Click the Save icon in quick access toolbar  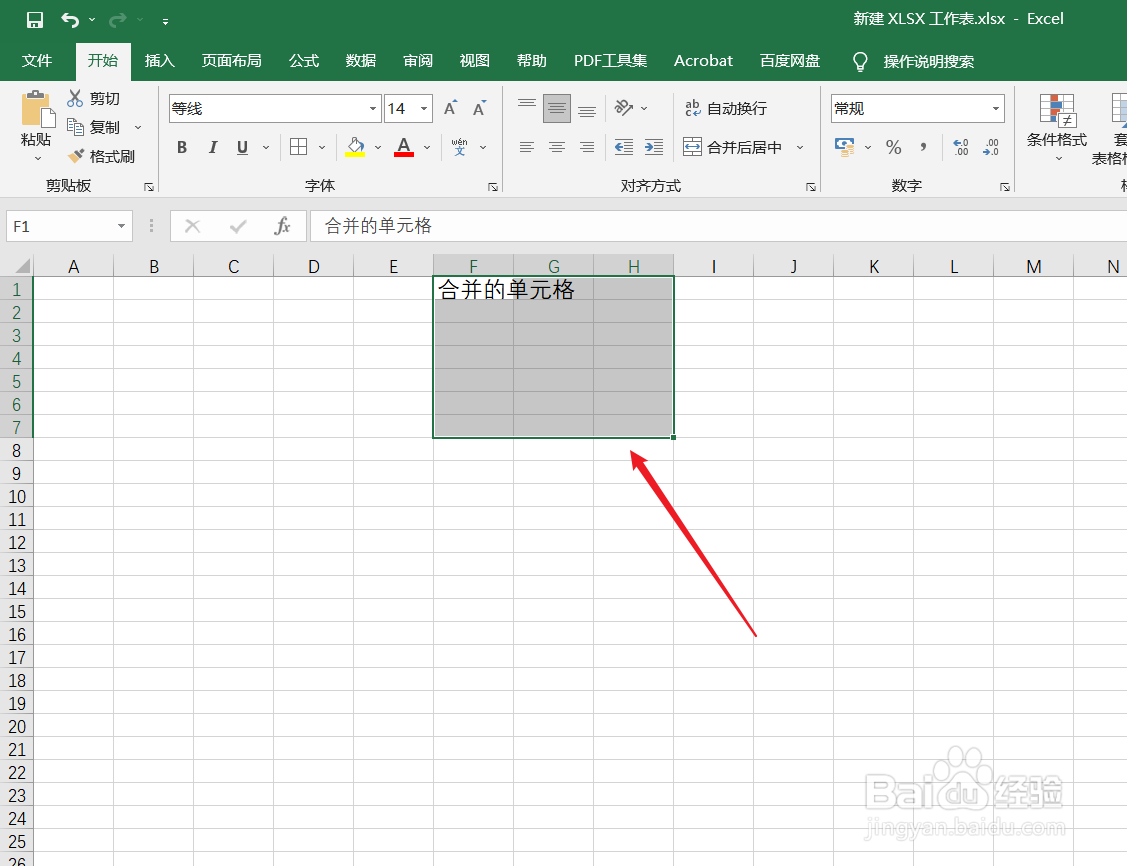34,19
